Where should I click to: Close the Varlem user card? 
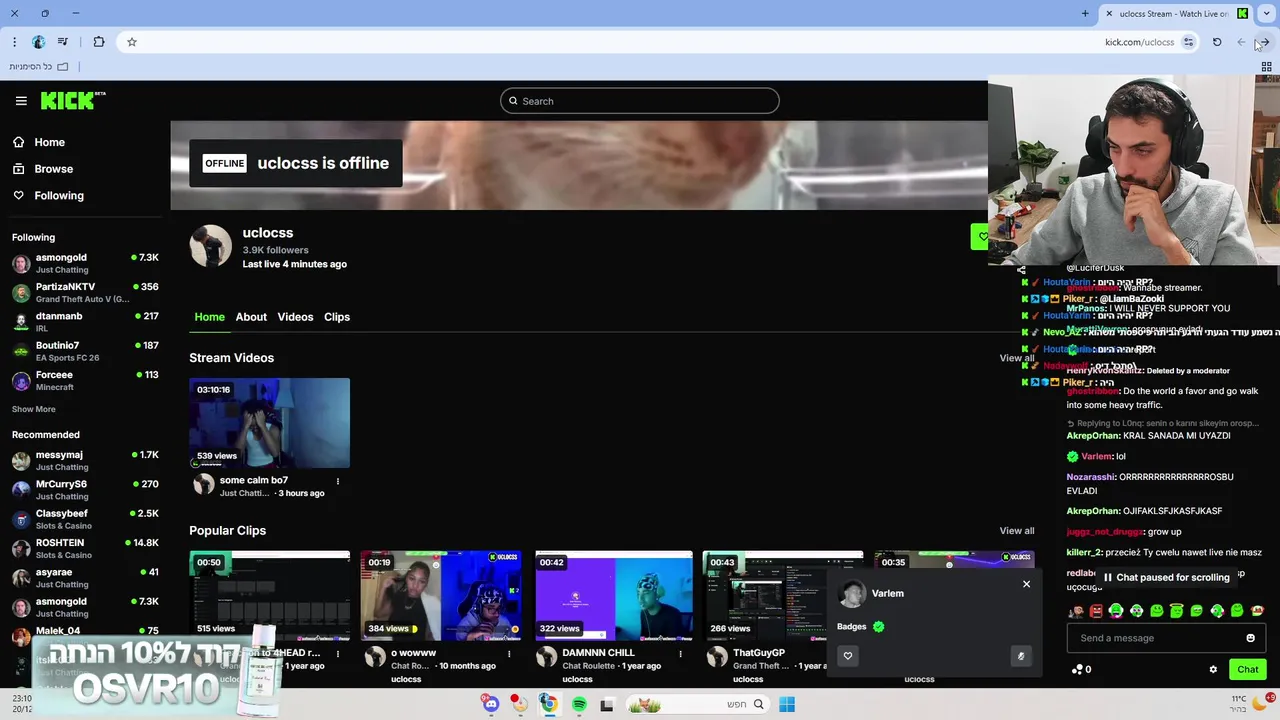(x=1026, y=584)
